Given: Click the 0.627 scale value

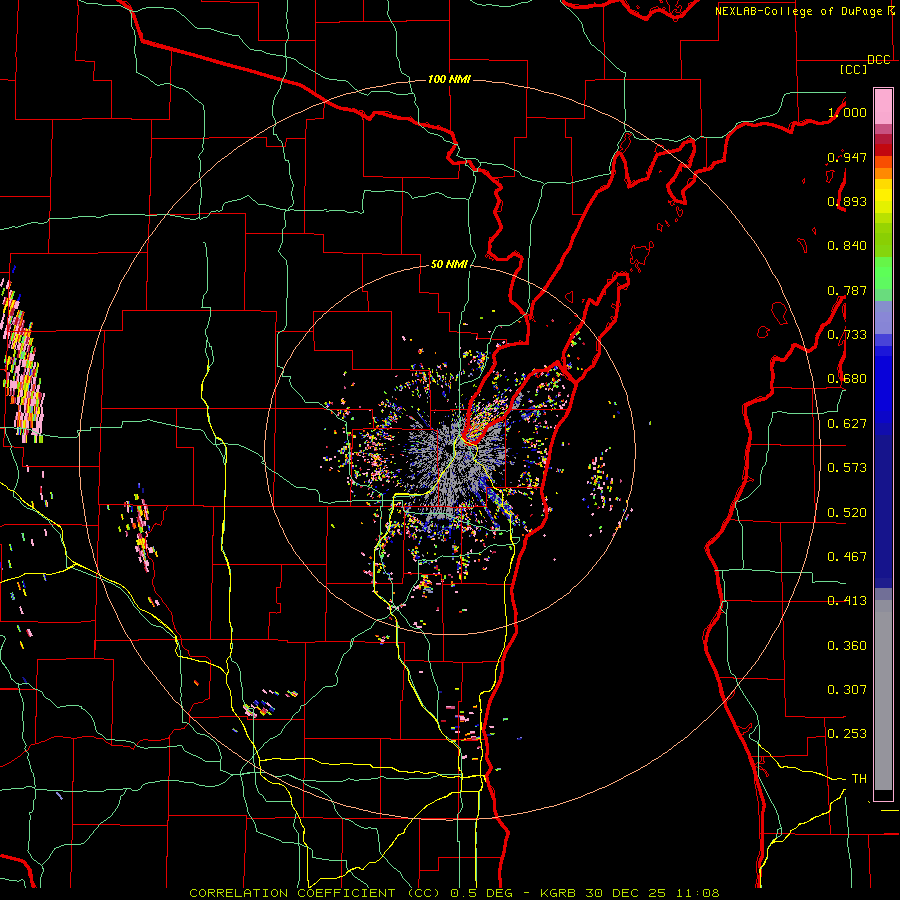Looking at the screenshot, I should coord(847,424).
